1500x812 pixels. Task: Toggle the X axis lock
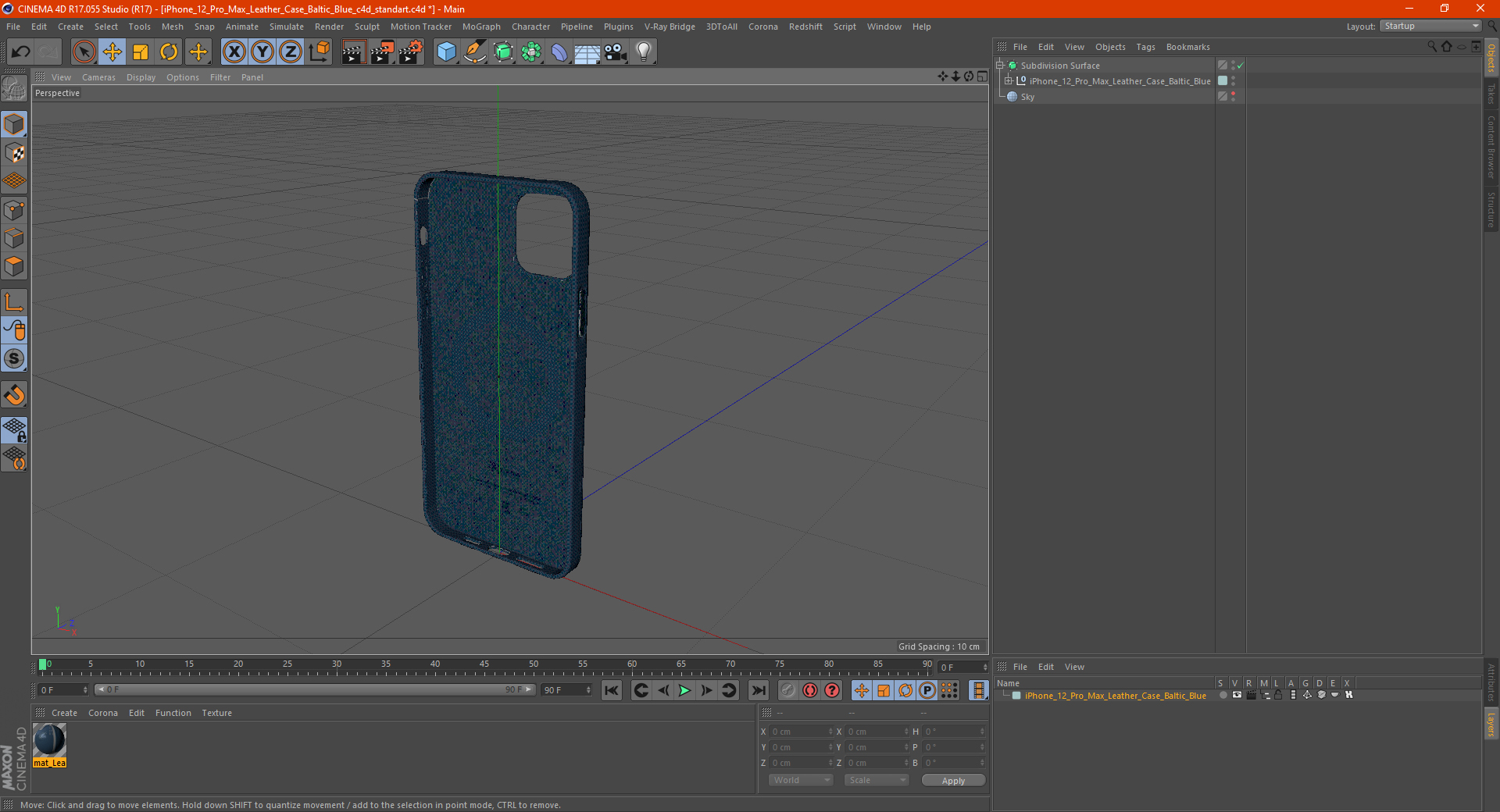(x=234, y=52)
